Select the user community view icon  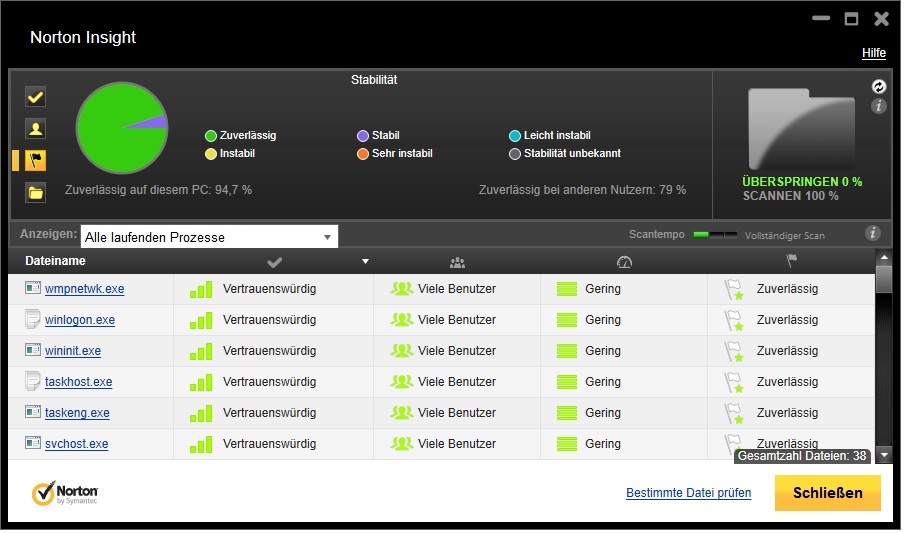(36, 129)
